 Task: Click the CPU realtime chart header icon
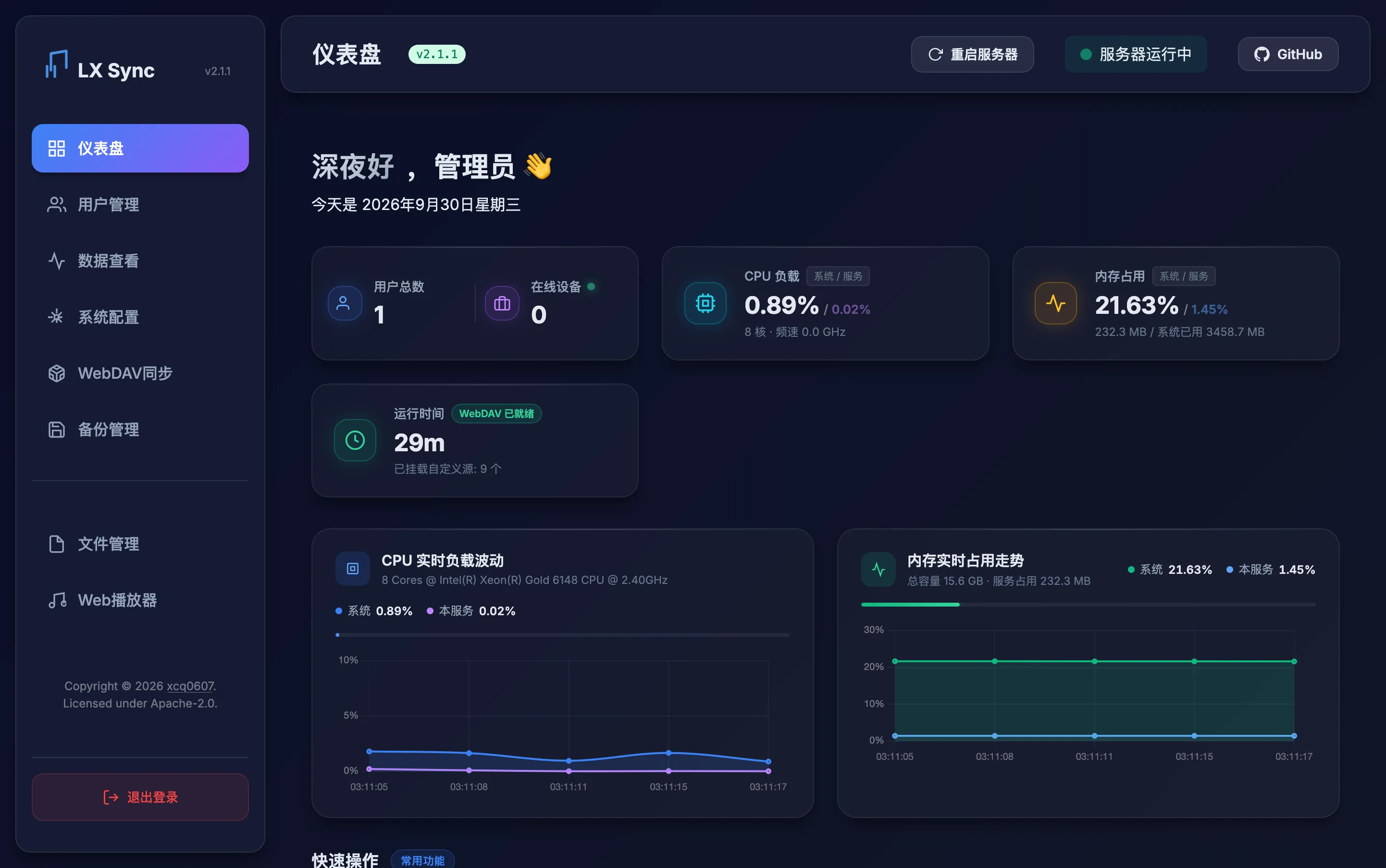point(352,569)
